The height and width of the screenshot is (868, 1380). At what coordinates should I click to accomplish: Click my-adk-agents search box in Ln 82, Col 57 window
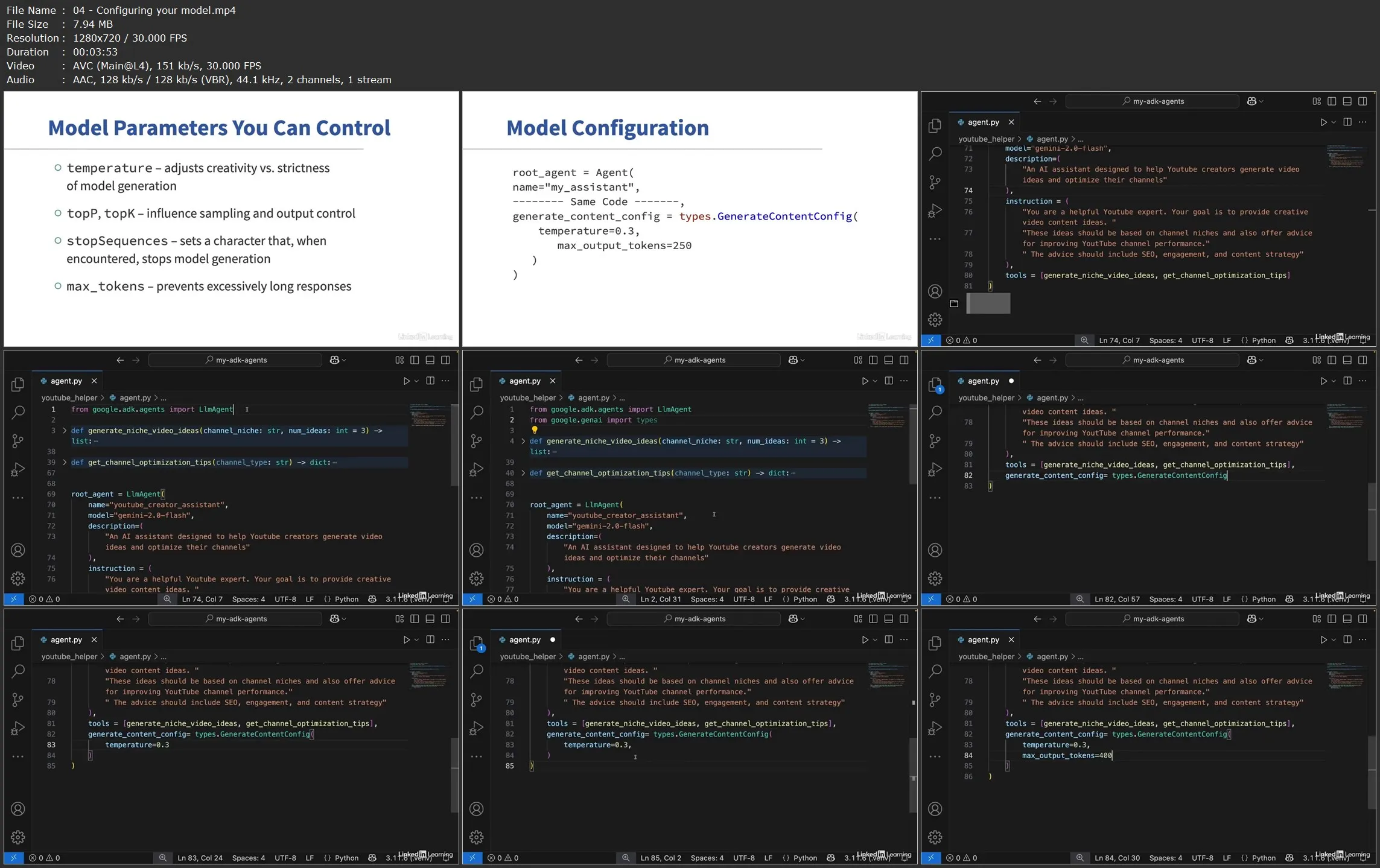click(x=1152, y=360)
